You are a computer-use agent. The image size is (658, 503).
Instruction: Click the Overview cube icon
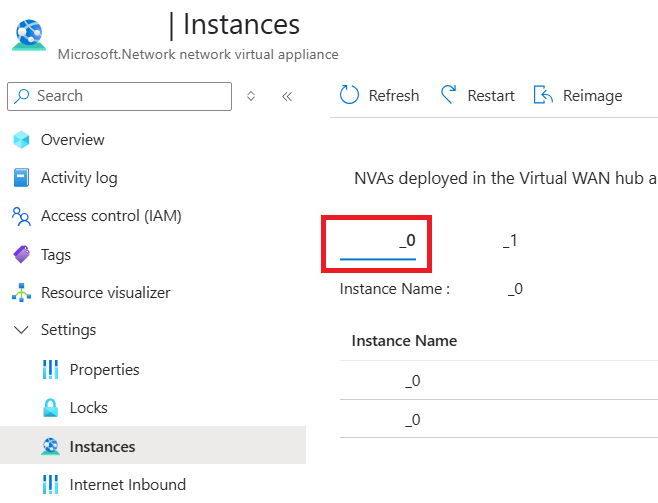[x=21, y=140]
